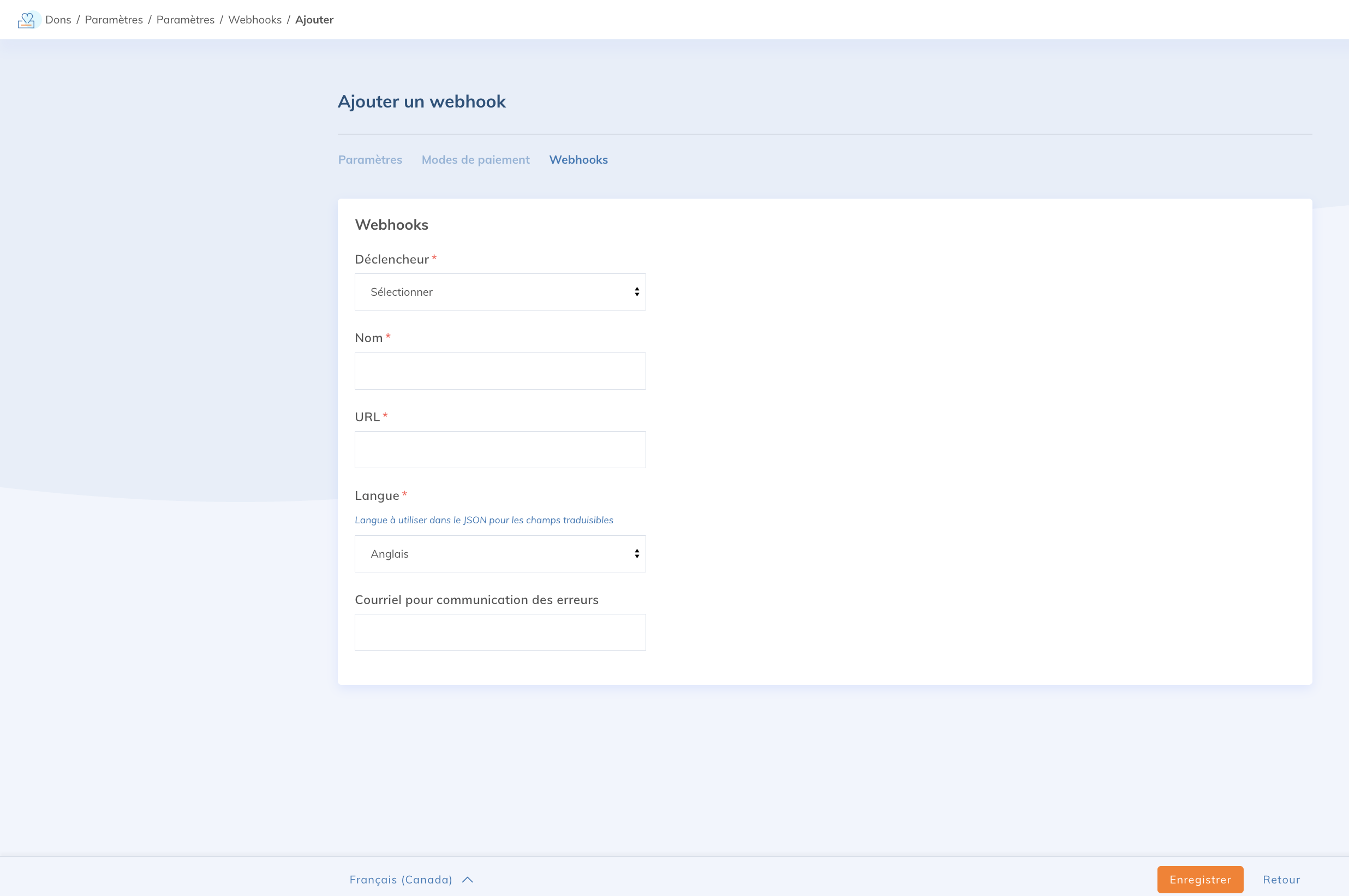Screen dimensions: 1349x896
Task: Click the Déclencheur dropdown arrows
Action: tap(636, 292)
